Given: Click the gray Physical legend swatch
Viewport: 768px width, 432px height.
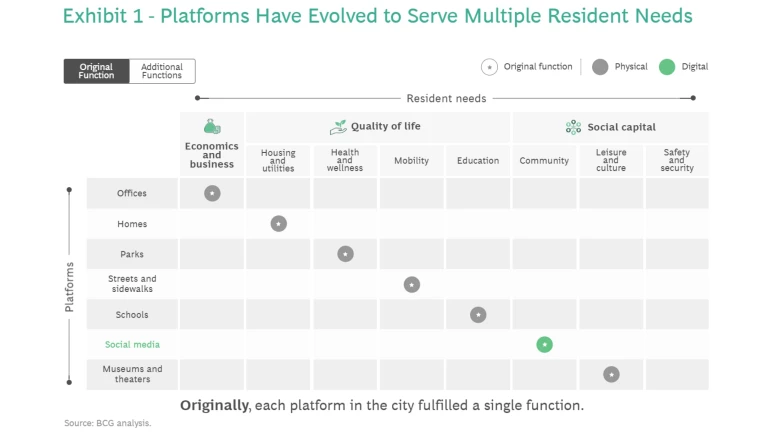Looking at the screenshot, I should [x=600, y=67].
